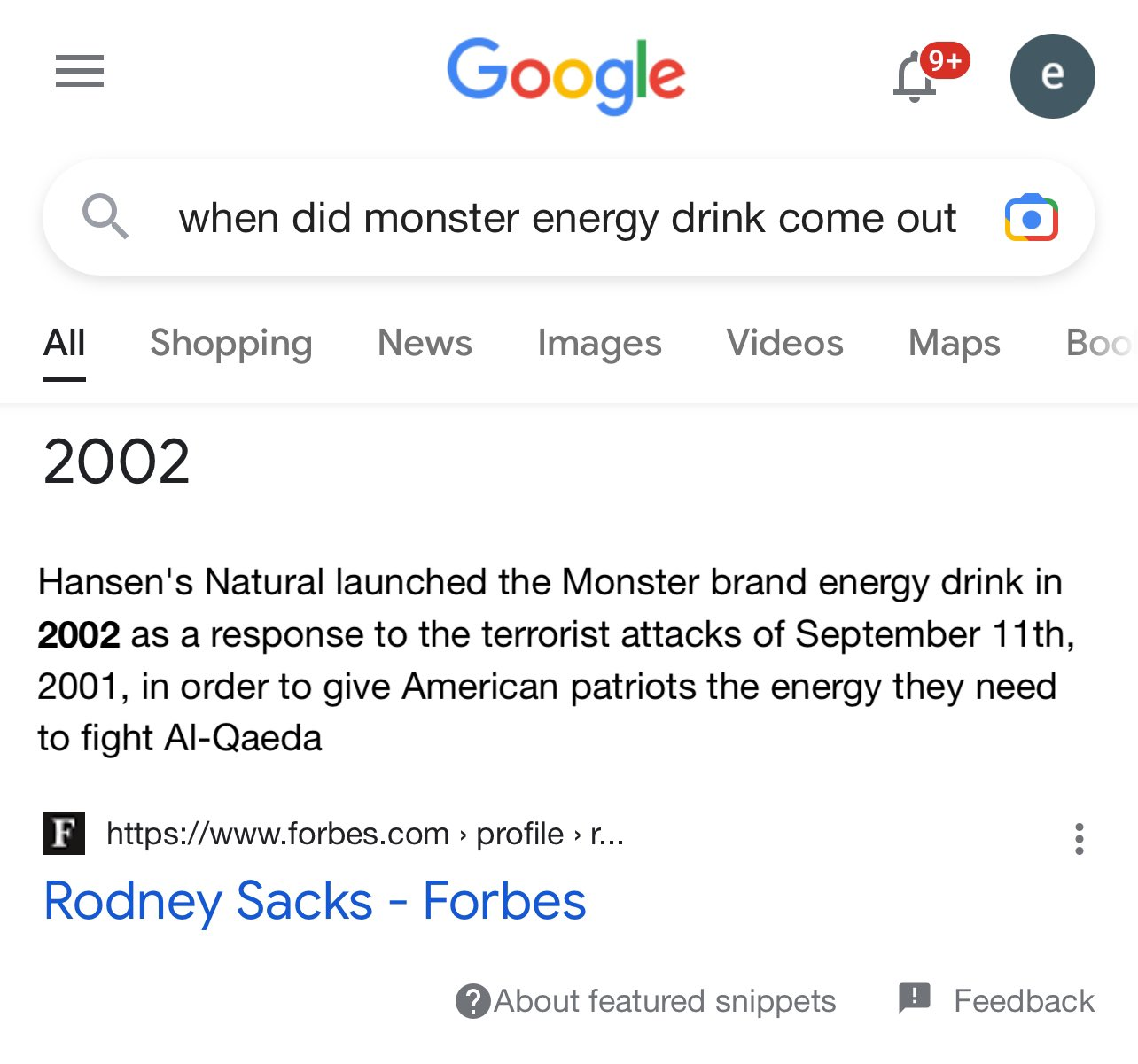Viewport: 1138px width, 1064px height.
Task: Open the hamburger menu
Action: pyautogui.click(x=80, y=72)
